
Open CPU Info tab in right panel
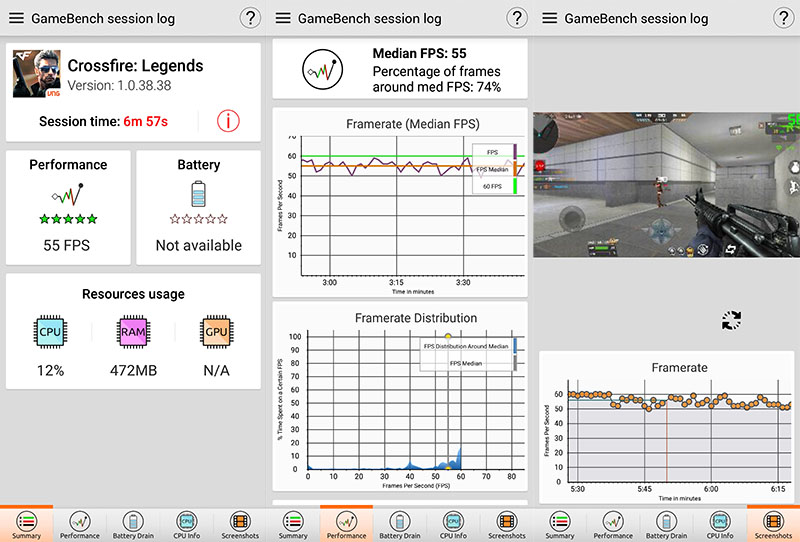pos(720,525)
